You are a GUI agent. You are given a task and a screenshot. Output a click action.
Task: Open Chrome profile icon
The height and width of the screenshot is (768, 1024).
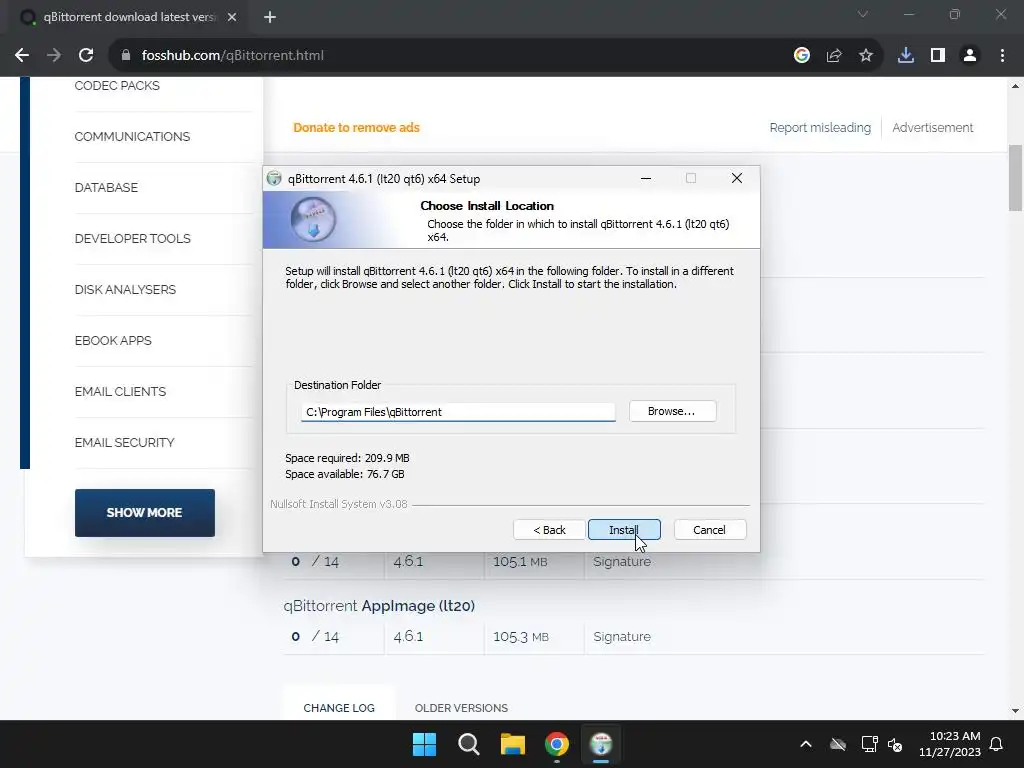tap(970, 56)
